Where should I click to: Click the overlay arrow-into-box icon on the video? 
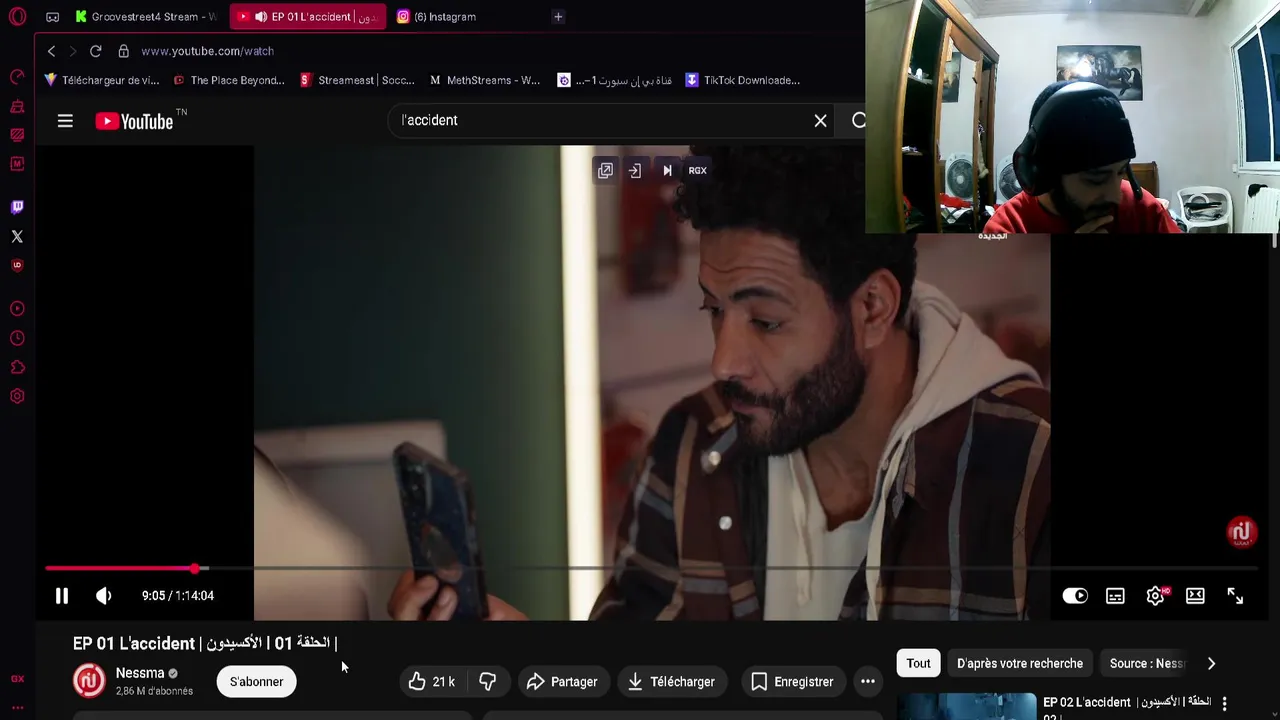tap(635, 171)
